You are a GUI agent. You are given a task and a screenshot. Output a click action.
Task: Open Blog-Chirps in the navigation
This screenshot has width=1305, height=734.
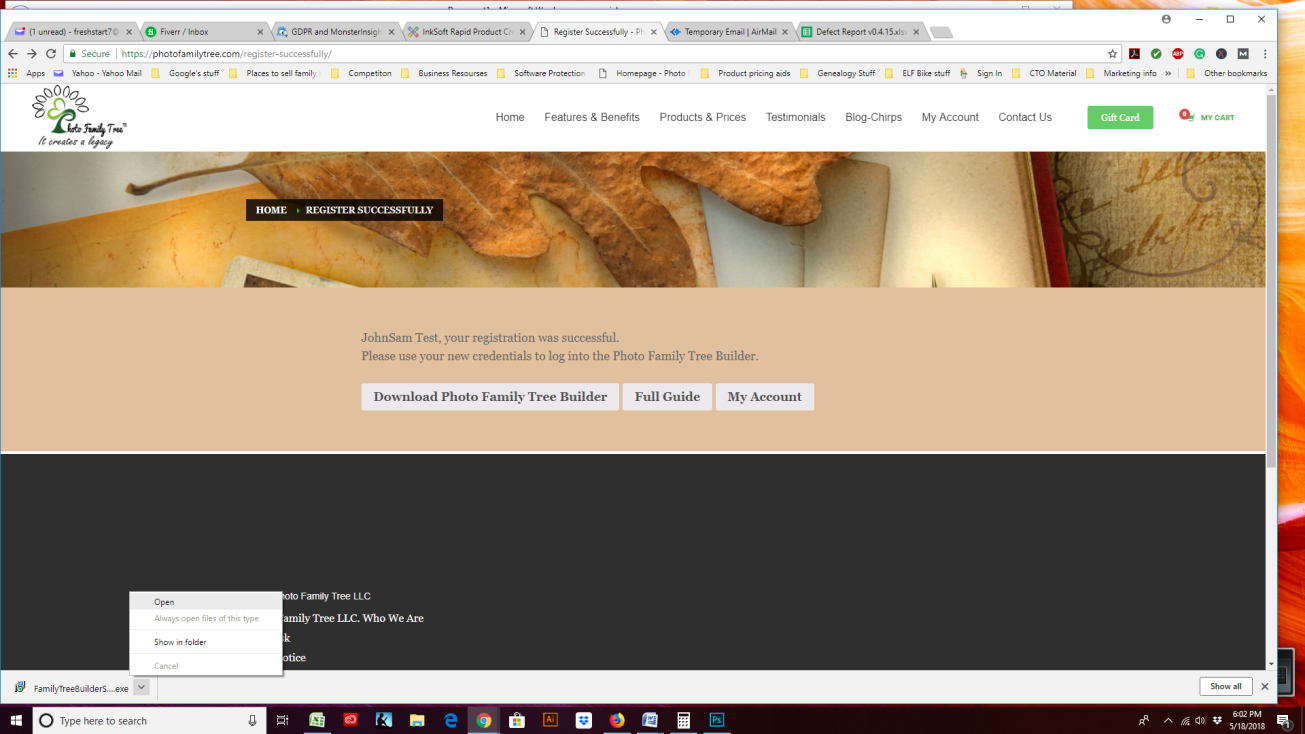click(873, 117)
